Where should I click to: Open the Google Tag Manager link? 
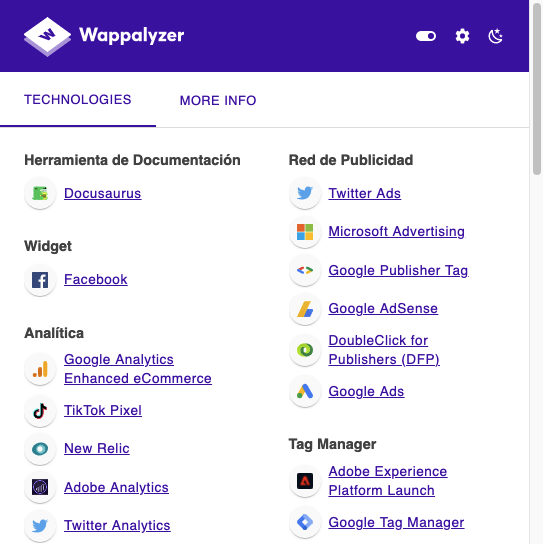pos(396,522)
